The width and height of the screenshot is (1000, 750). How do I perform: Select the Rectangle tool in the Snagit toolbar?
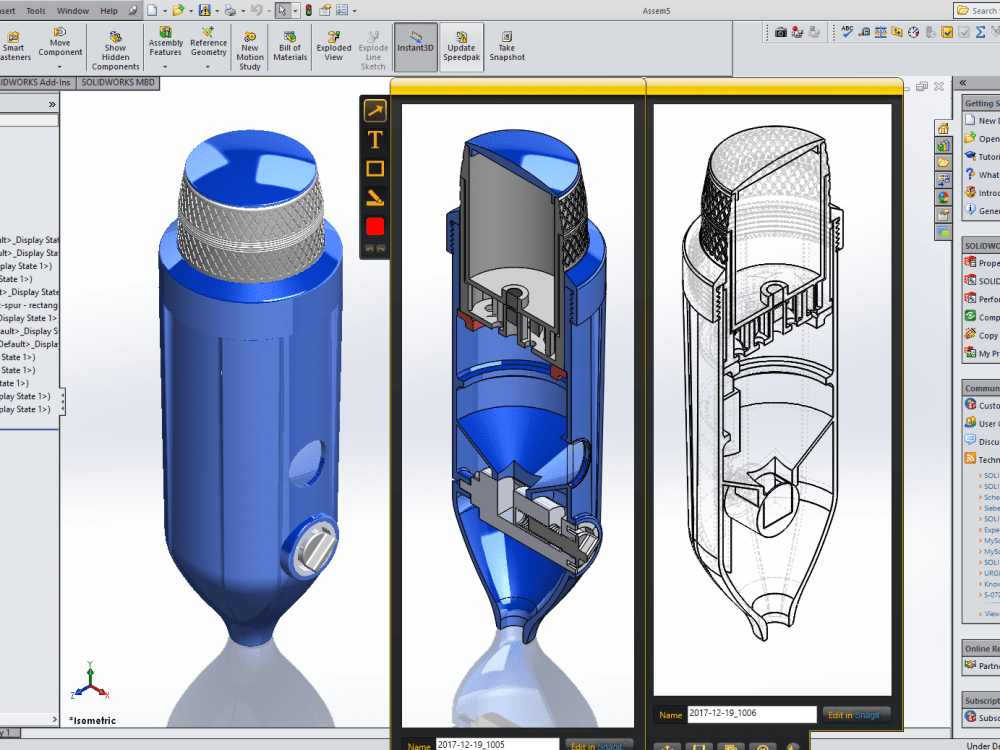[373, 170]
